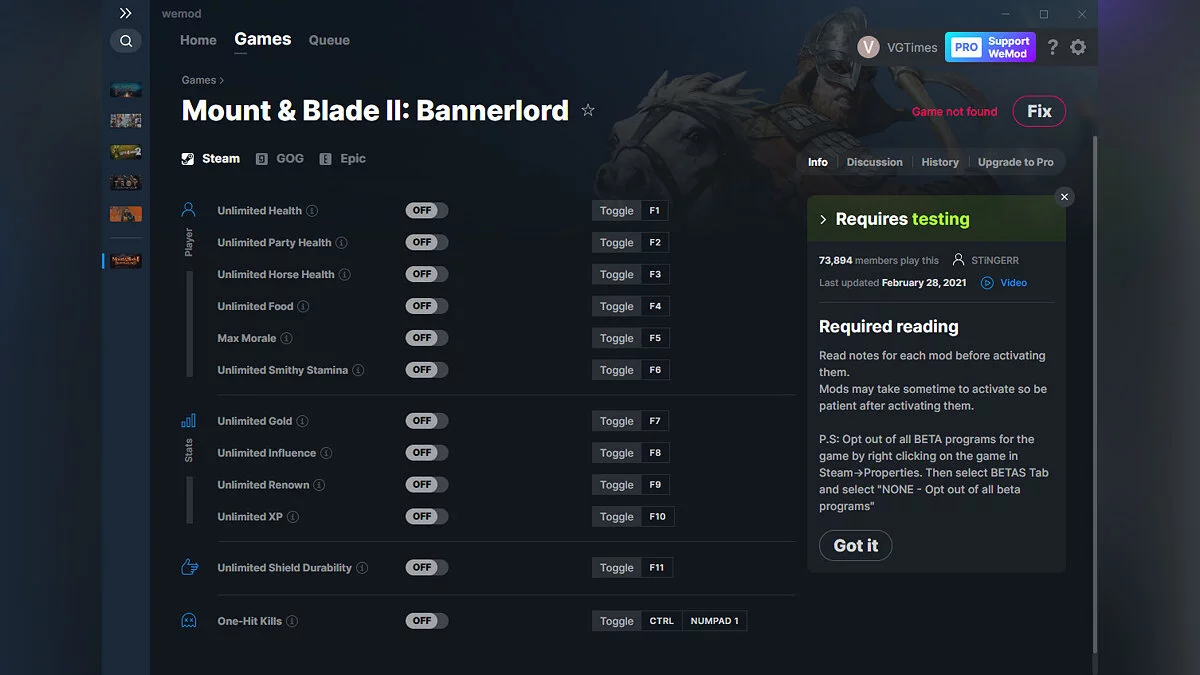Click the Fix button for game not found
This screenshot has height=675, width=1200.
coord(1039,111)
